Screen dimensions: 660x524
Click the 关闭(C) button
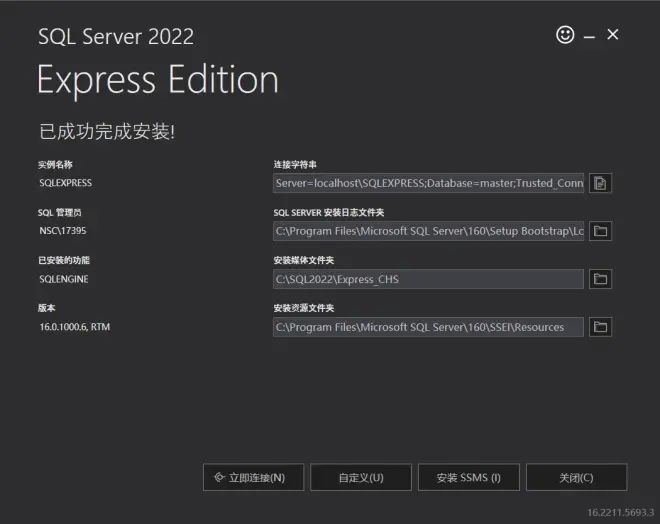tap(576, 477)
